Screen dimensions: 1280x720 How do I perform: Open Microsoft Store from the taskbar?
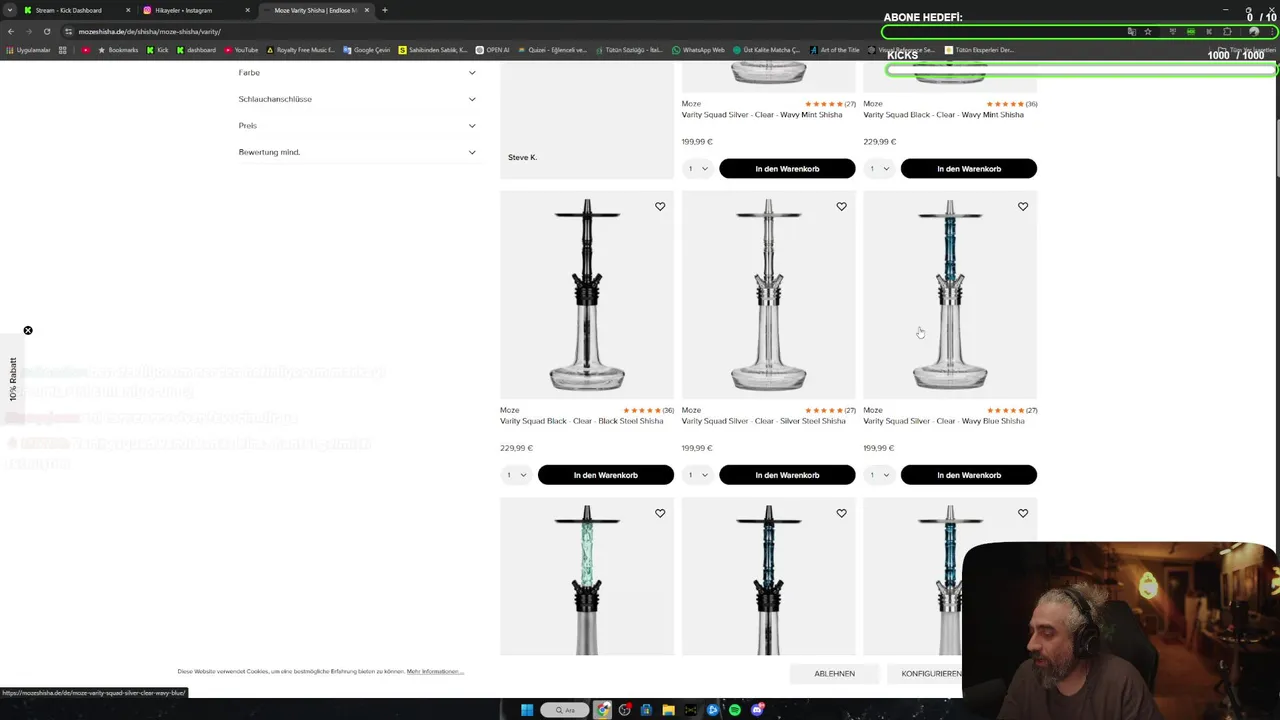647,710
